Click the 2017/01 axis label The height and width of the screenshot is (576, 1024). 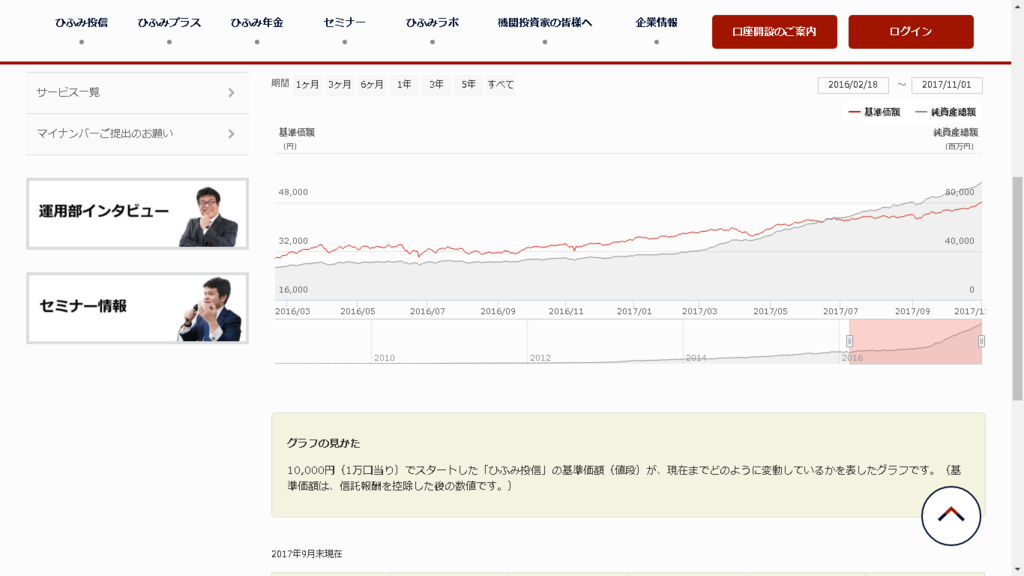pyautogui.click(x=634, y=312)
